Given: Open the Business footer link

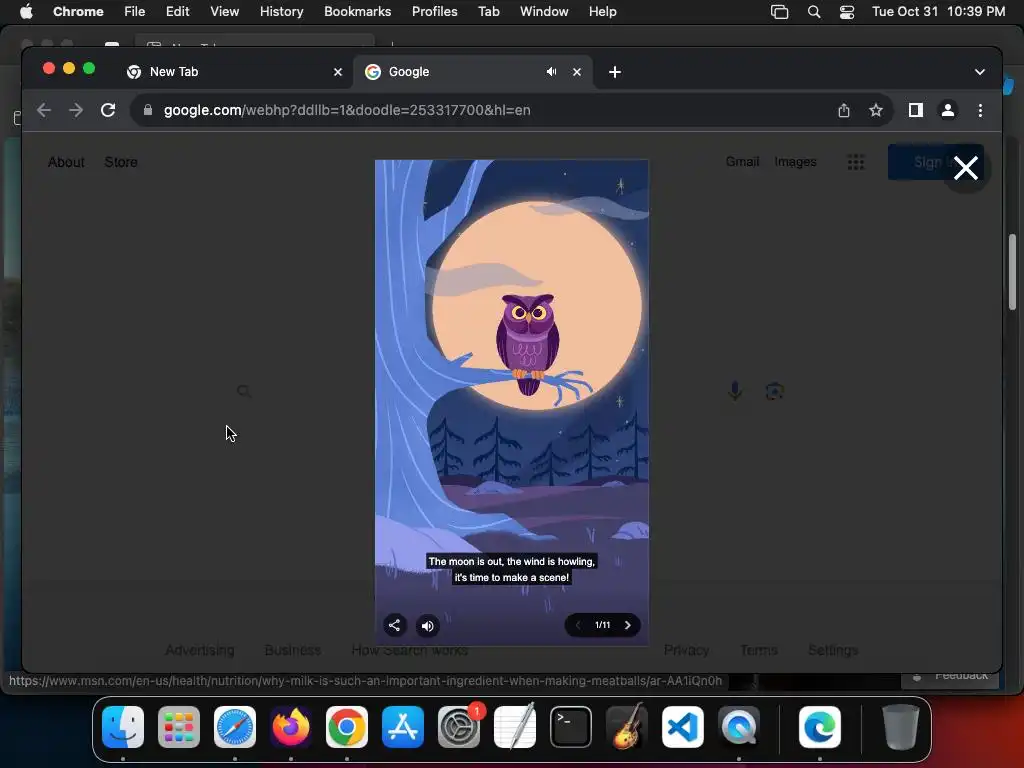Looking at the screenshot, I should point(293,650).
